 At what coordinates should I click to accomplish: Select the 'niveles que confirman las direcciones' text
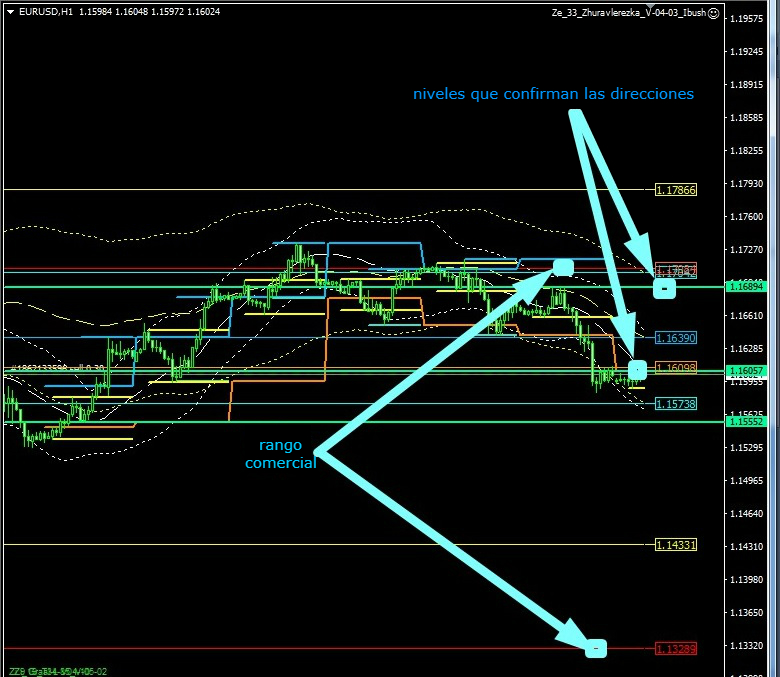tap(553, 94)
